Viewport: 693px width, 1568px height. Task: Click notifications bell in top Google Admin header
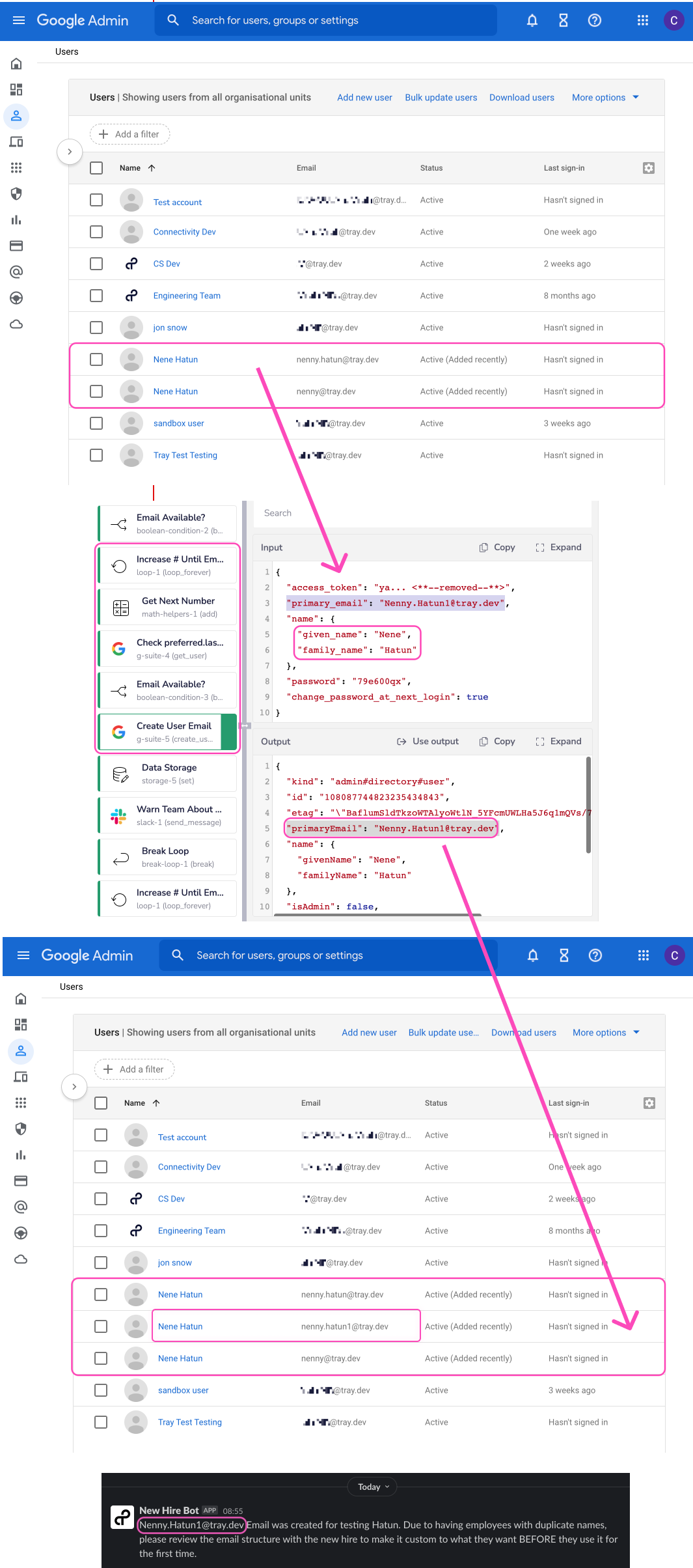click(x=532, y=20)
